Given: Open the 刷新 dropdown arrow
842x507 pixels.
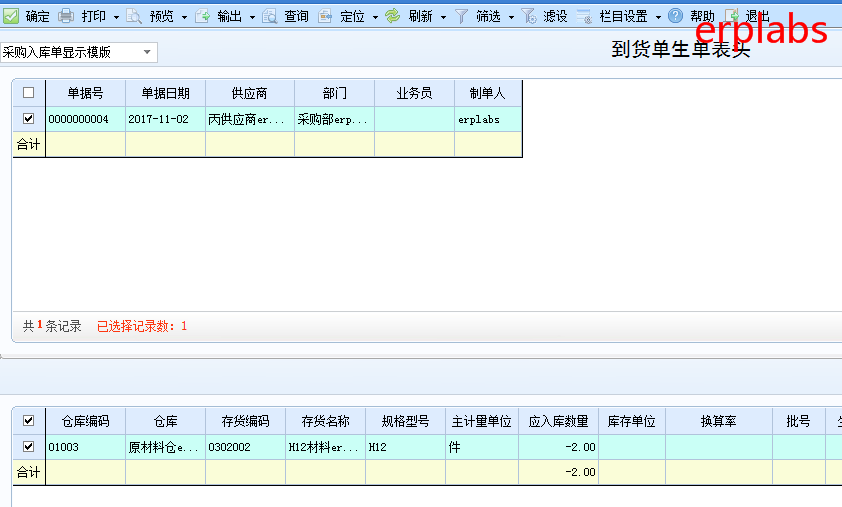Looking at the screenshot, I should click(x=444, y=17).
